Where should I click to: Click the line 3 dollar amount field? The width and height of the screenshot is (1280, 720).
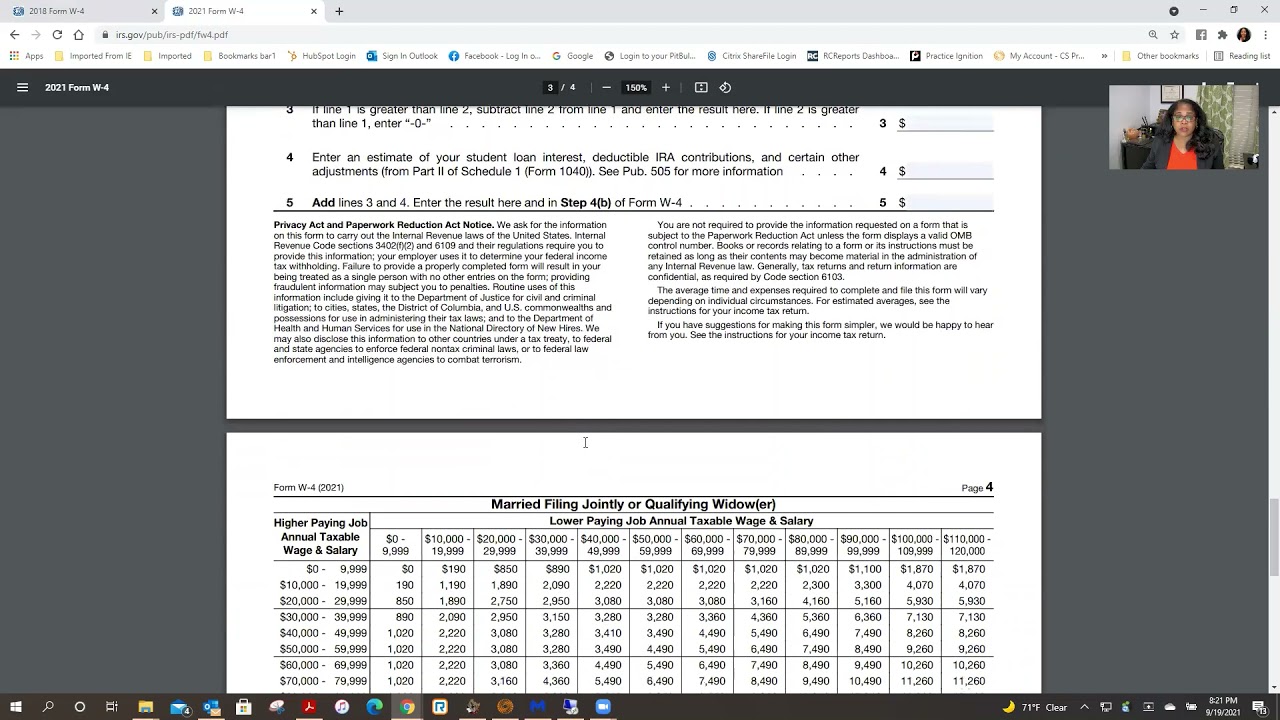[949, 123]
